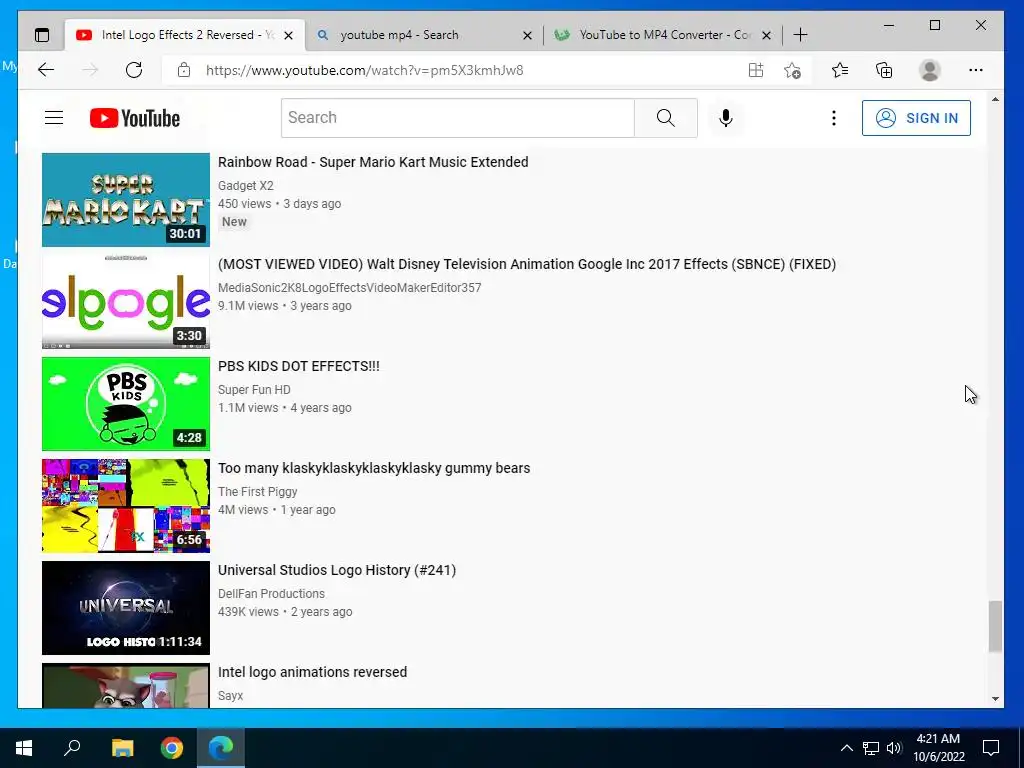Open the Walt Disney Television Animation Google video title

(x=527, y=264)
